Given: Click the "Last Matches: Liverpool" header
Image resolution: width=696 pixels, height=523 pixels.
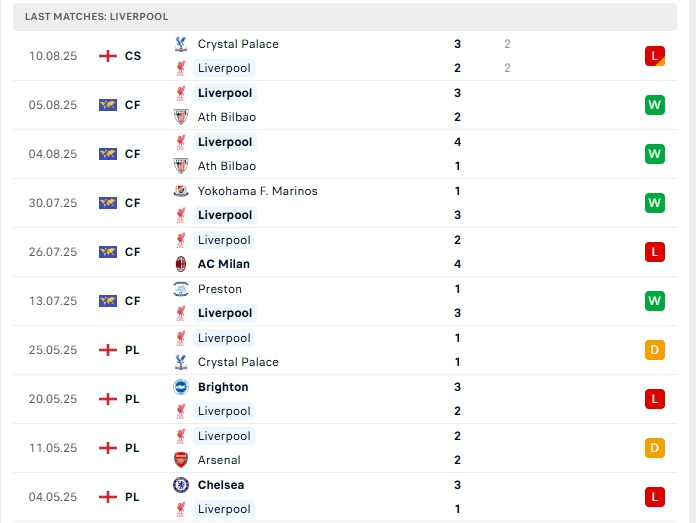Looking at the screenshot, I should pos(97,17).
